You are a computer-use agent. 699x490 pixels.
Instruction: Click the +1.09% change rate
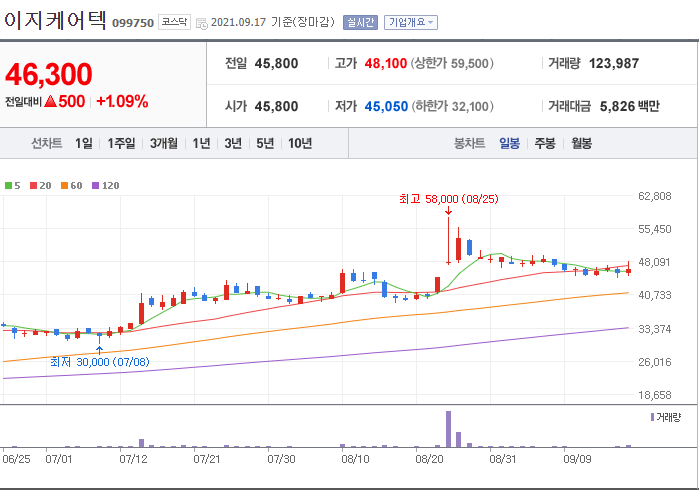click(122, 102)
